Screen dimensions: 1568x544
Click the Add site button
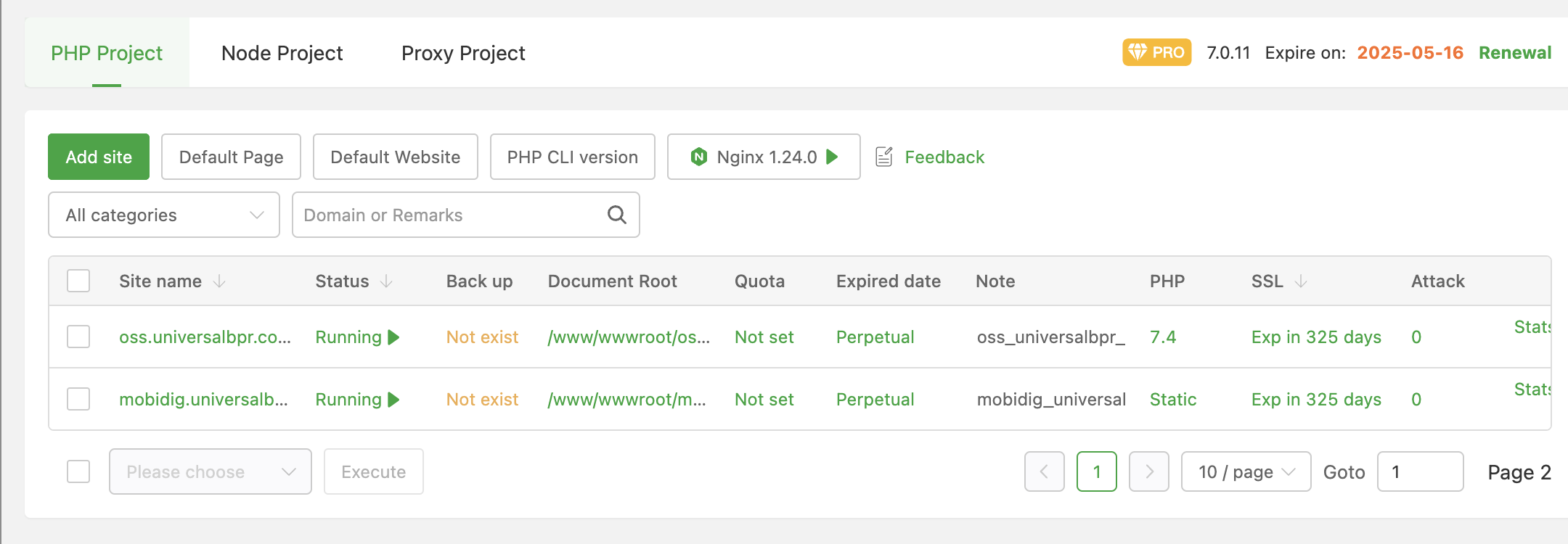(99, 157)
